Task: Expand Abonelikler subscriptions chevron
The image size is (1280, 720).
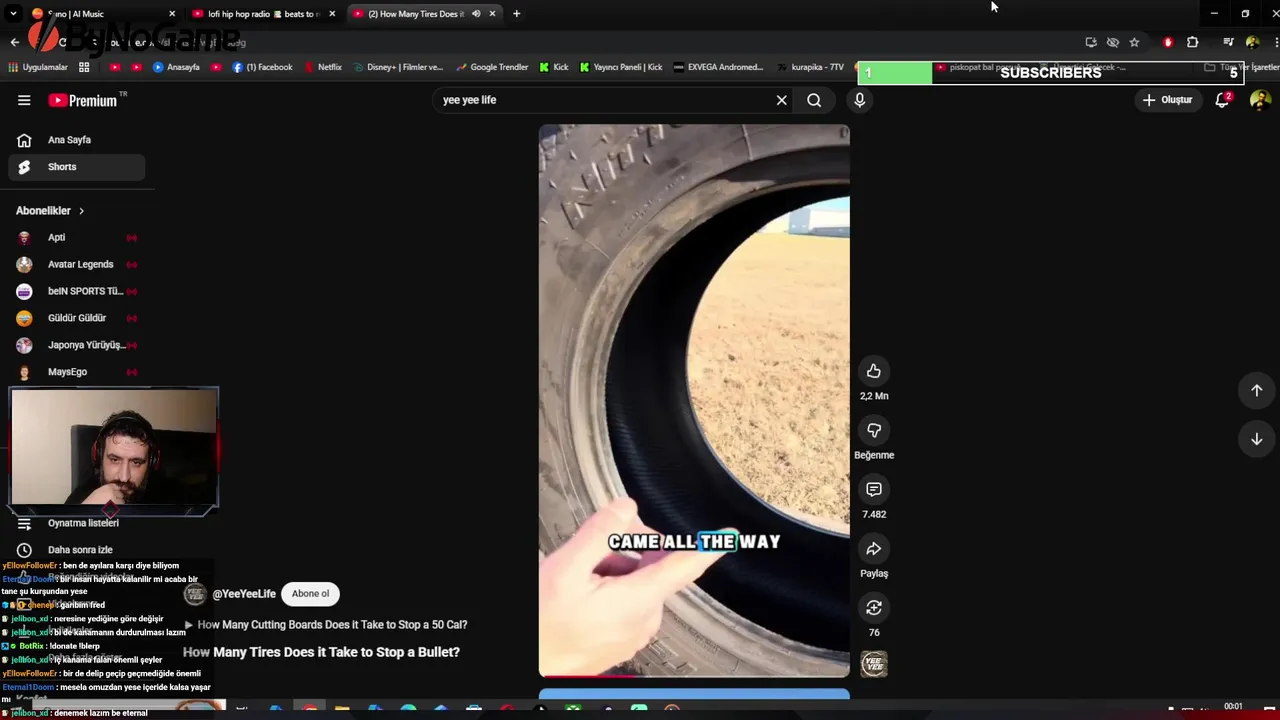Action: (x=81, y=211)
